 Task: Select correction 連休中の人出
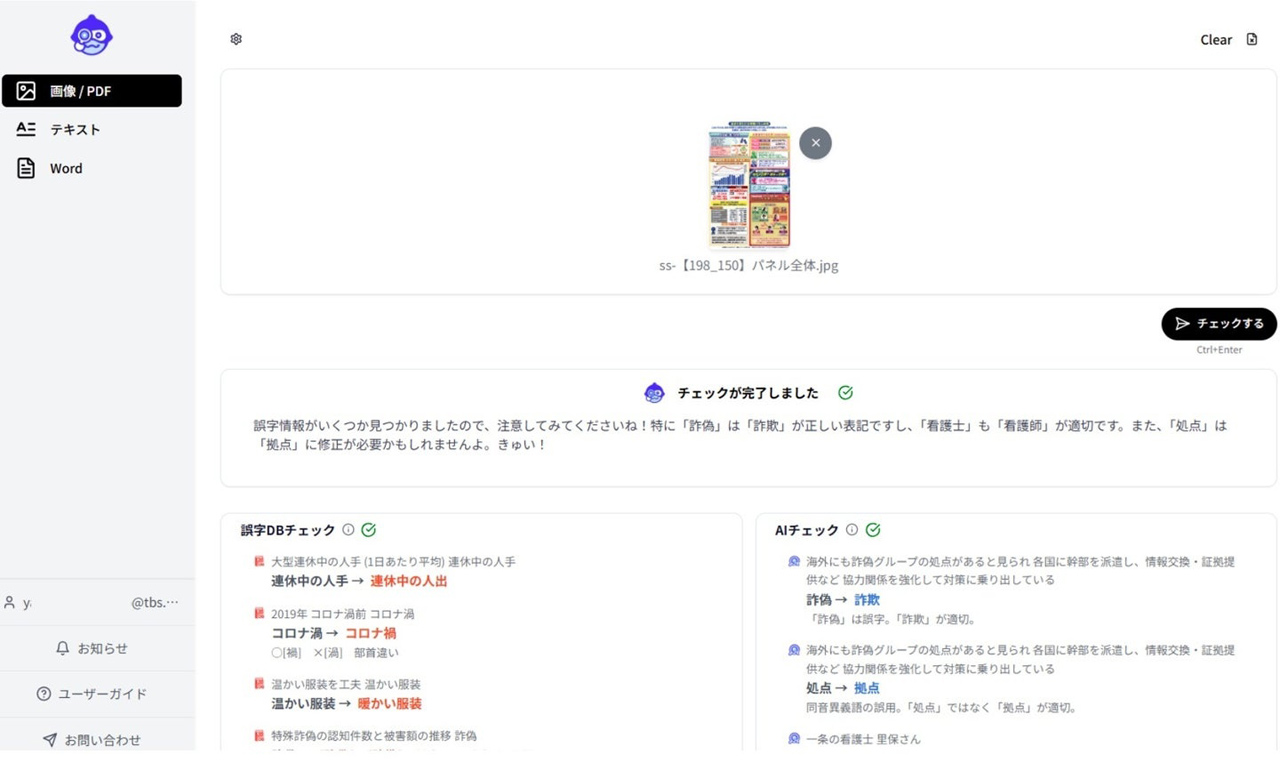pos(409,581)
